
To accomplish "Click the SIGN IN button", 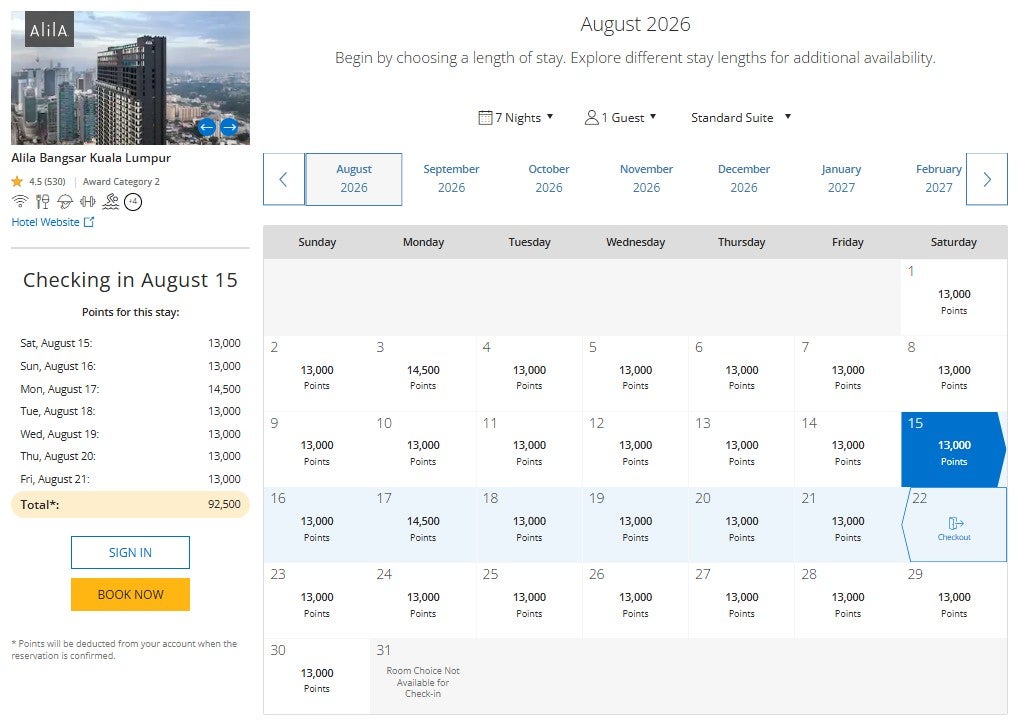I will pos(129,552).
